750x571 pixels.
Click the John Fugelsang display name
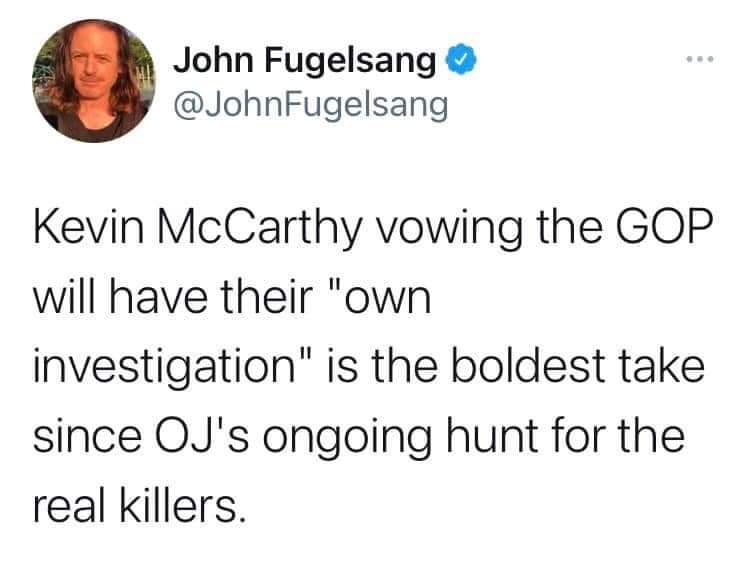(305, 60)
